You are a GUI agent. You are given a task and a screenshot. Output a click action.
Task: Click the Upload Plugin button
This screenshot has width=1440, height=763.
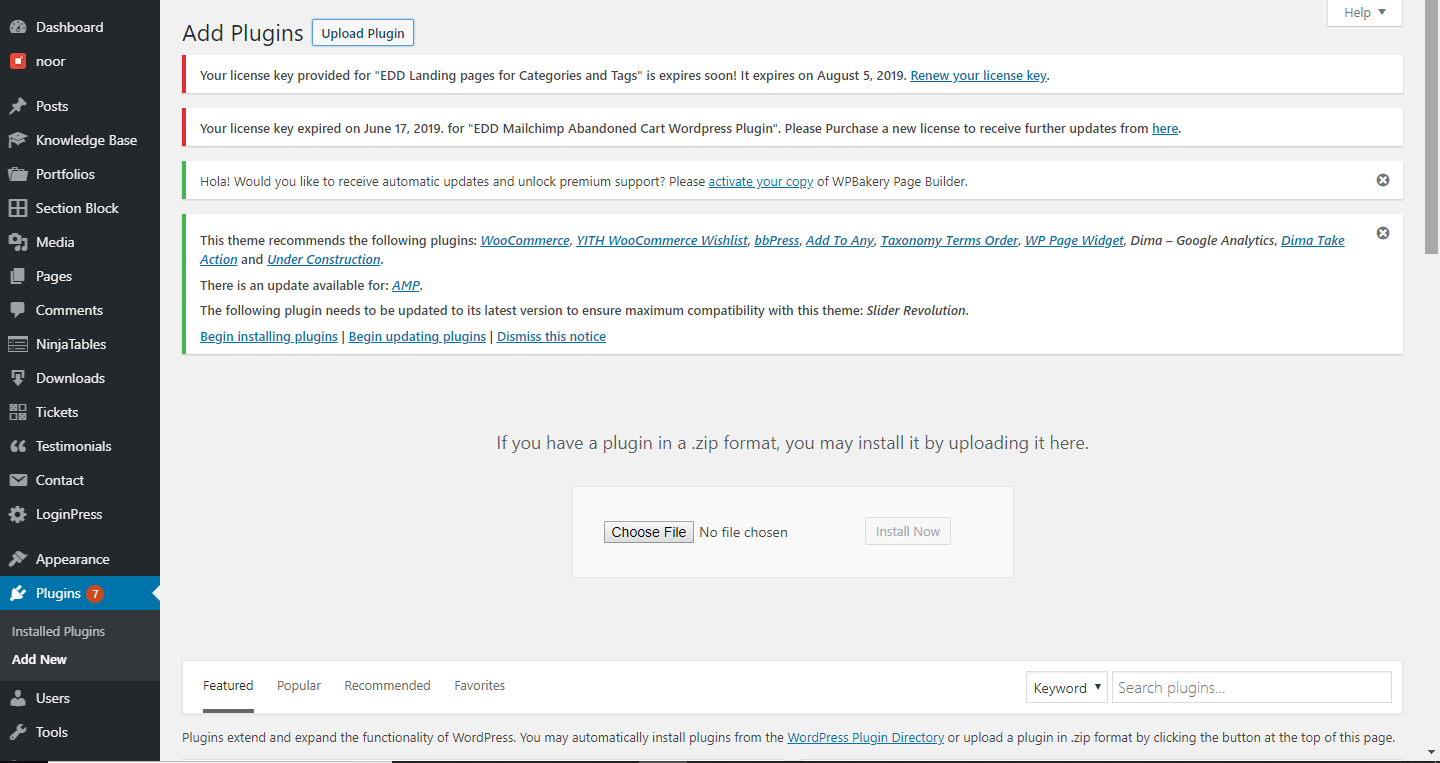coord(363,33)
